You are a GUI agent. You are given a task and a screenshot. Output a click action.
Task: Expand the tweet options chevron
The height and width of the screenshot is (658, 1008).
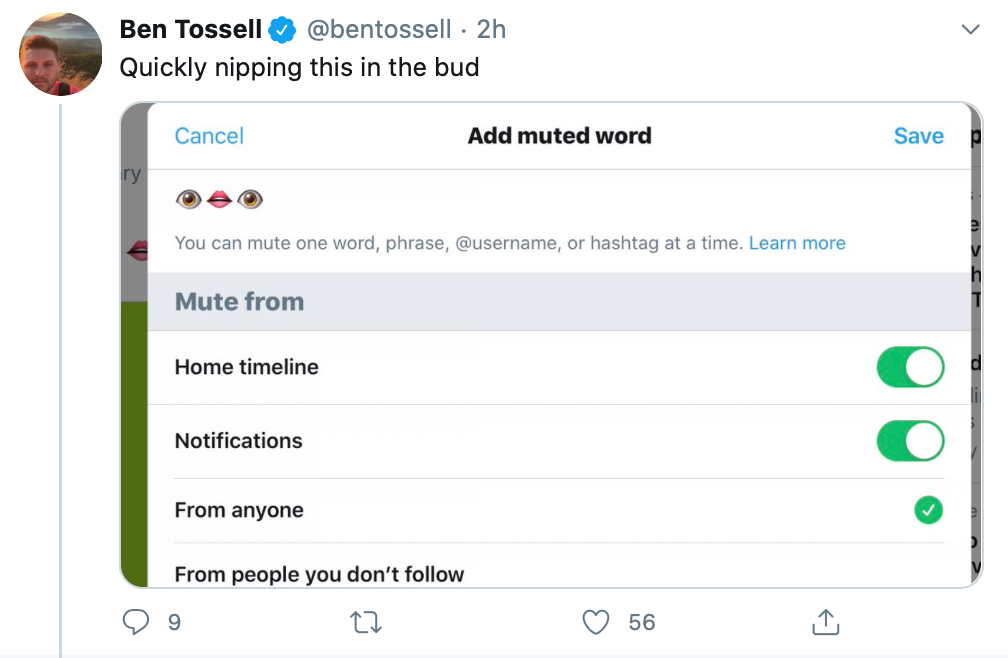pyautogui.click(x=970, y=29)
